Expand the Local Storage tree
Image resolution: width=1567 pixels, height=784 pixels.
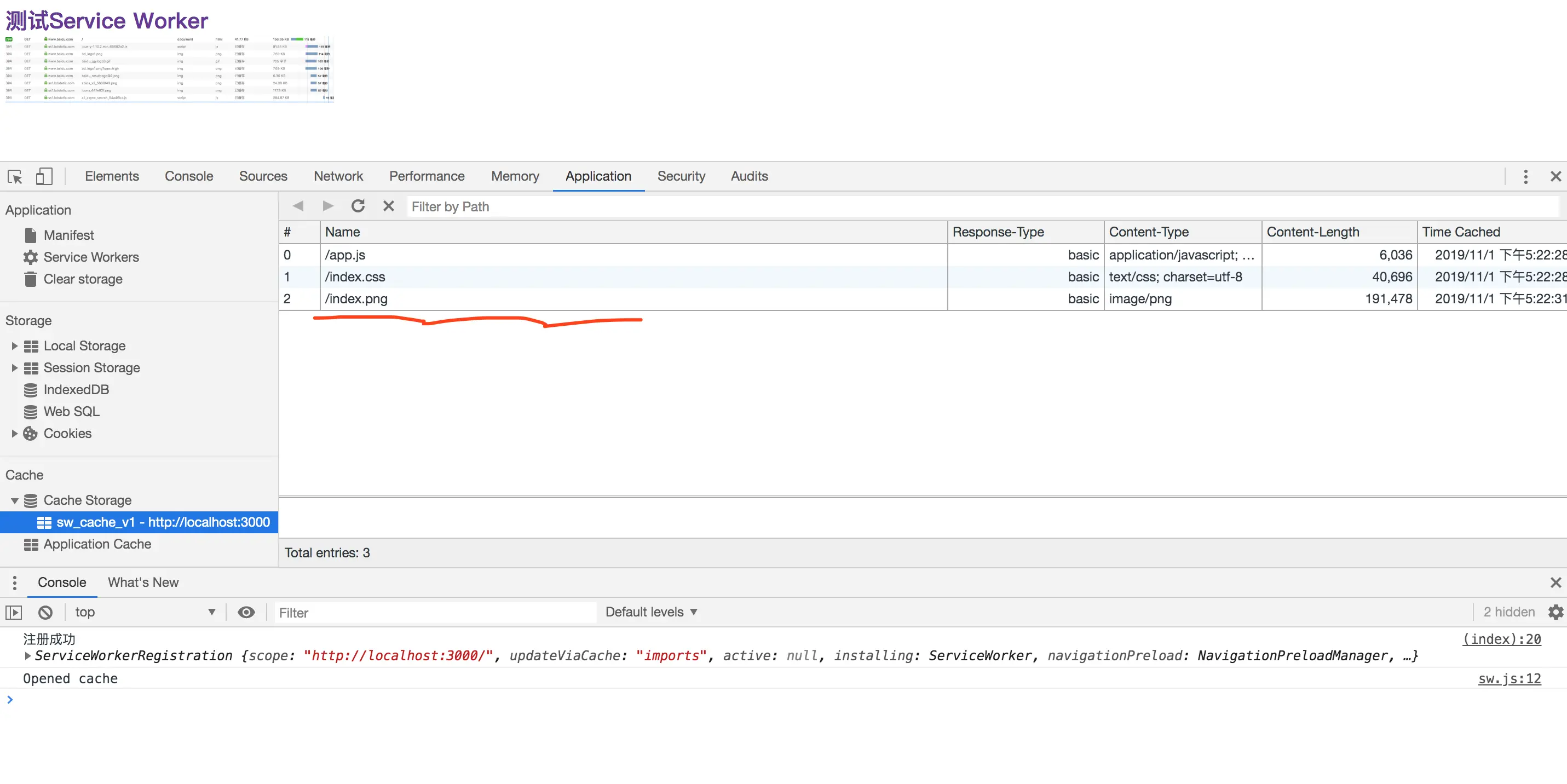(14, 345)
